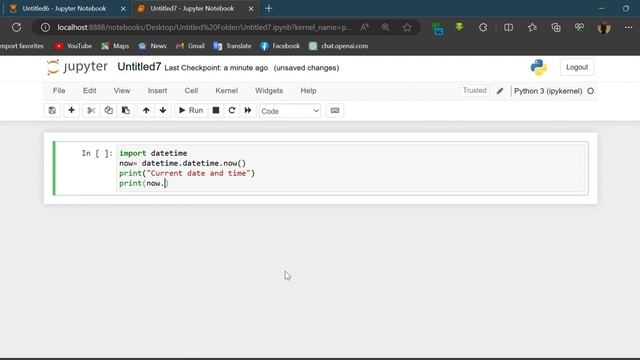Screen dimensions: 640x360
Task: Open the File menu
Action: (59, 91)
